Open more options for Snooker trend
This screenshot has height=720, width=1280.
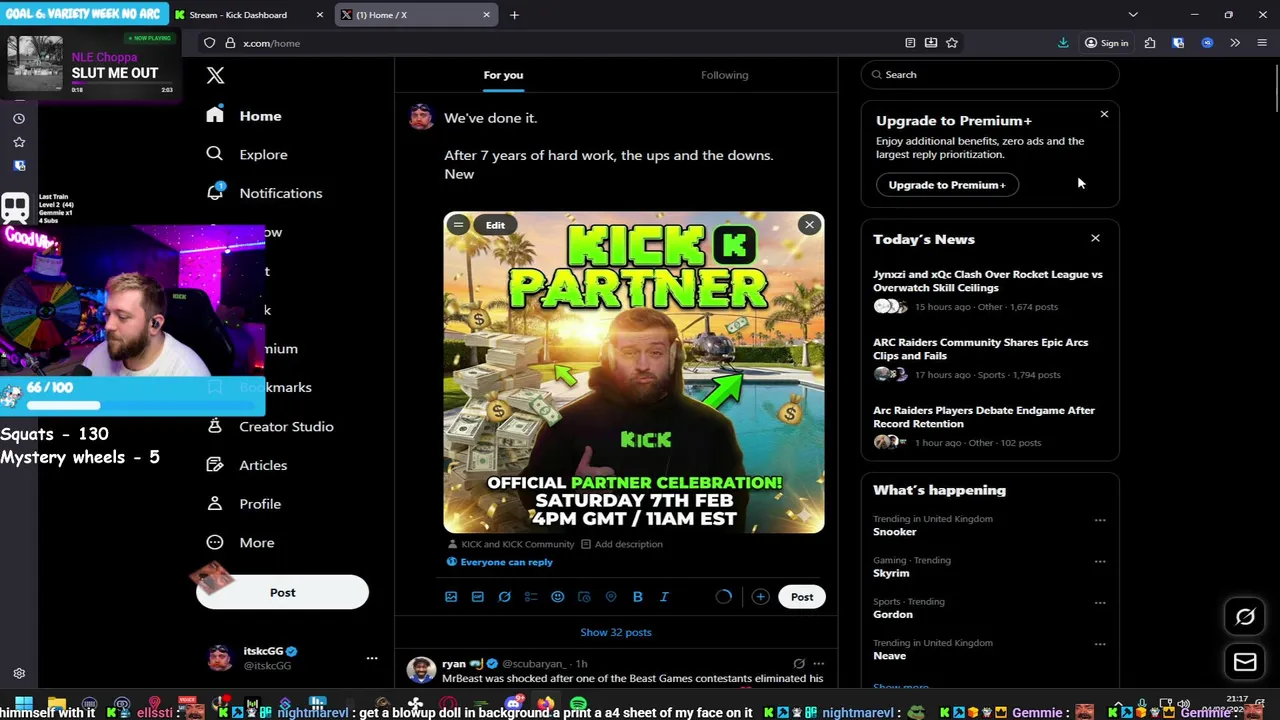(x=1100, y=520)
